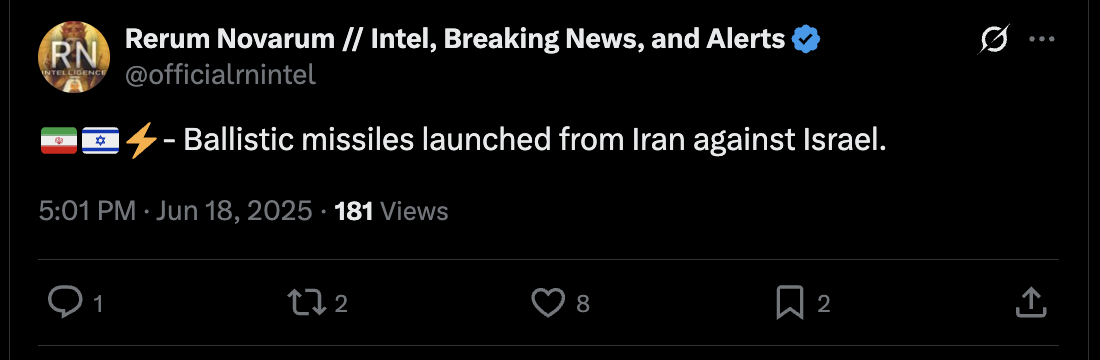1100x360 pixels.
Task: Click the 5:01 PM · Jun 18, 2025 timestamp
Action: point(175,211)
